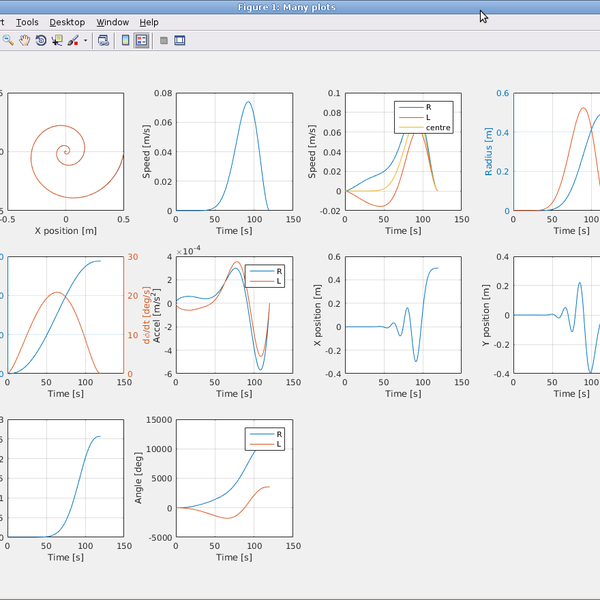Choose the Brush data tool
Image resolution: width=600 pixels, height=600 pixels.
point(73,41)
